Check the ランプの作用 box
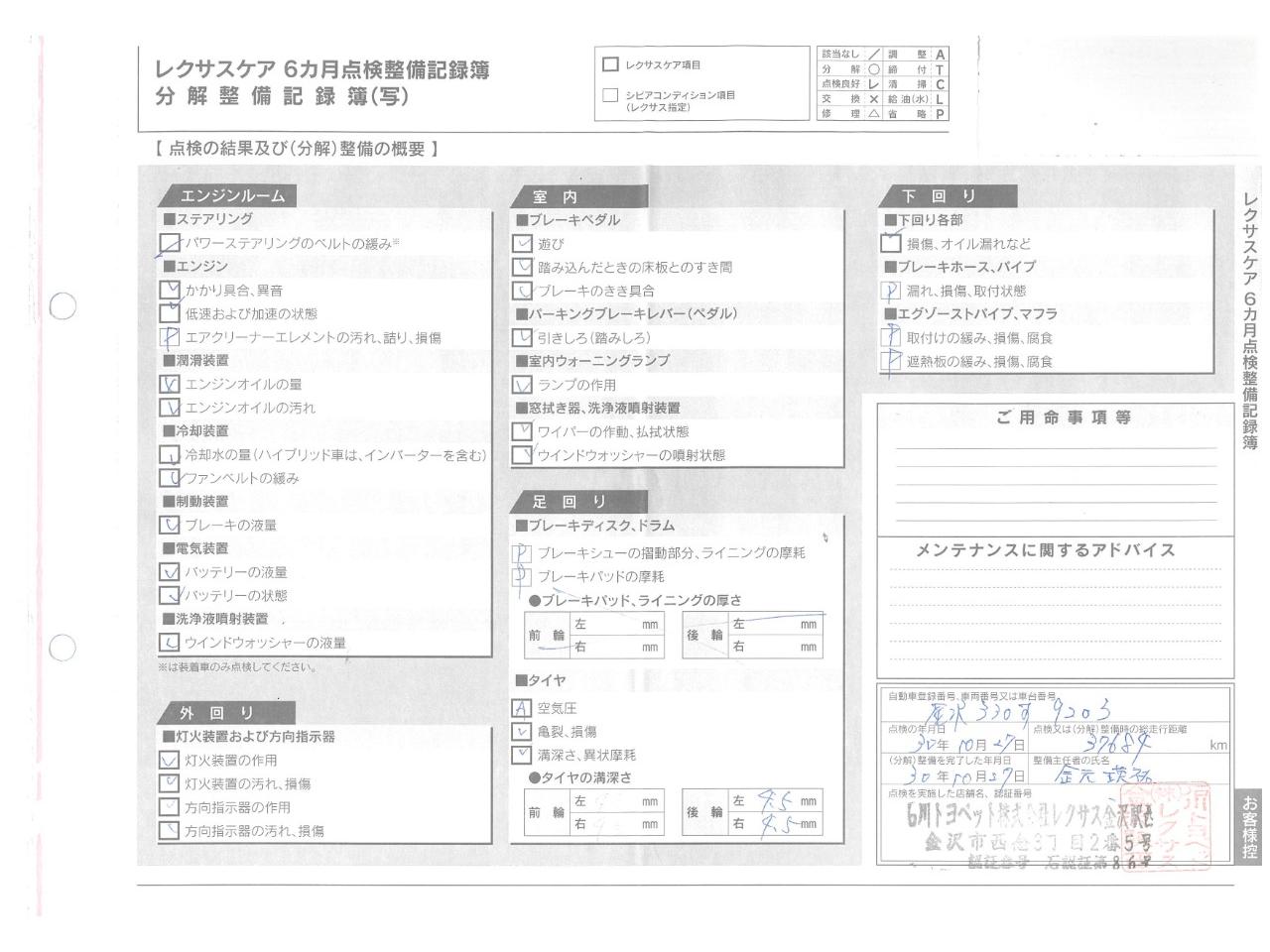 [x=522, y=385]
